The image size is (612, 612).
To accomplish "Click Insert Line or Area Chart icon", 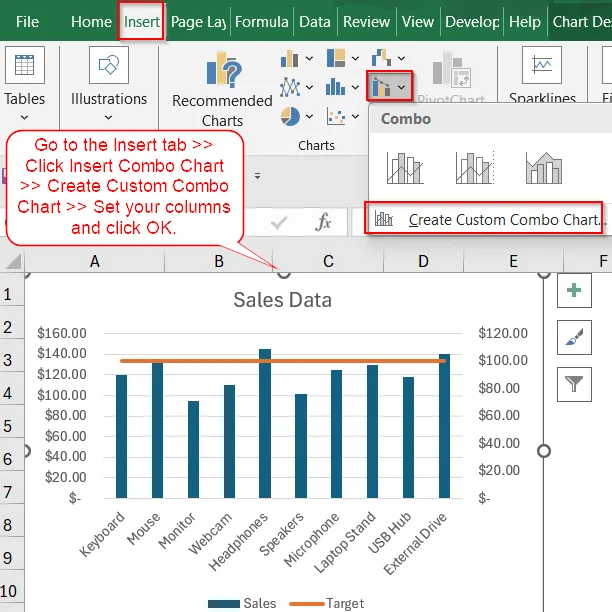I will (290, 87).
